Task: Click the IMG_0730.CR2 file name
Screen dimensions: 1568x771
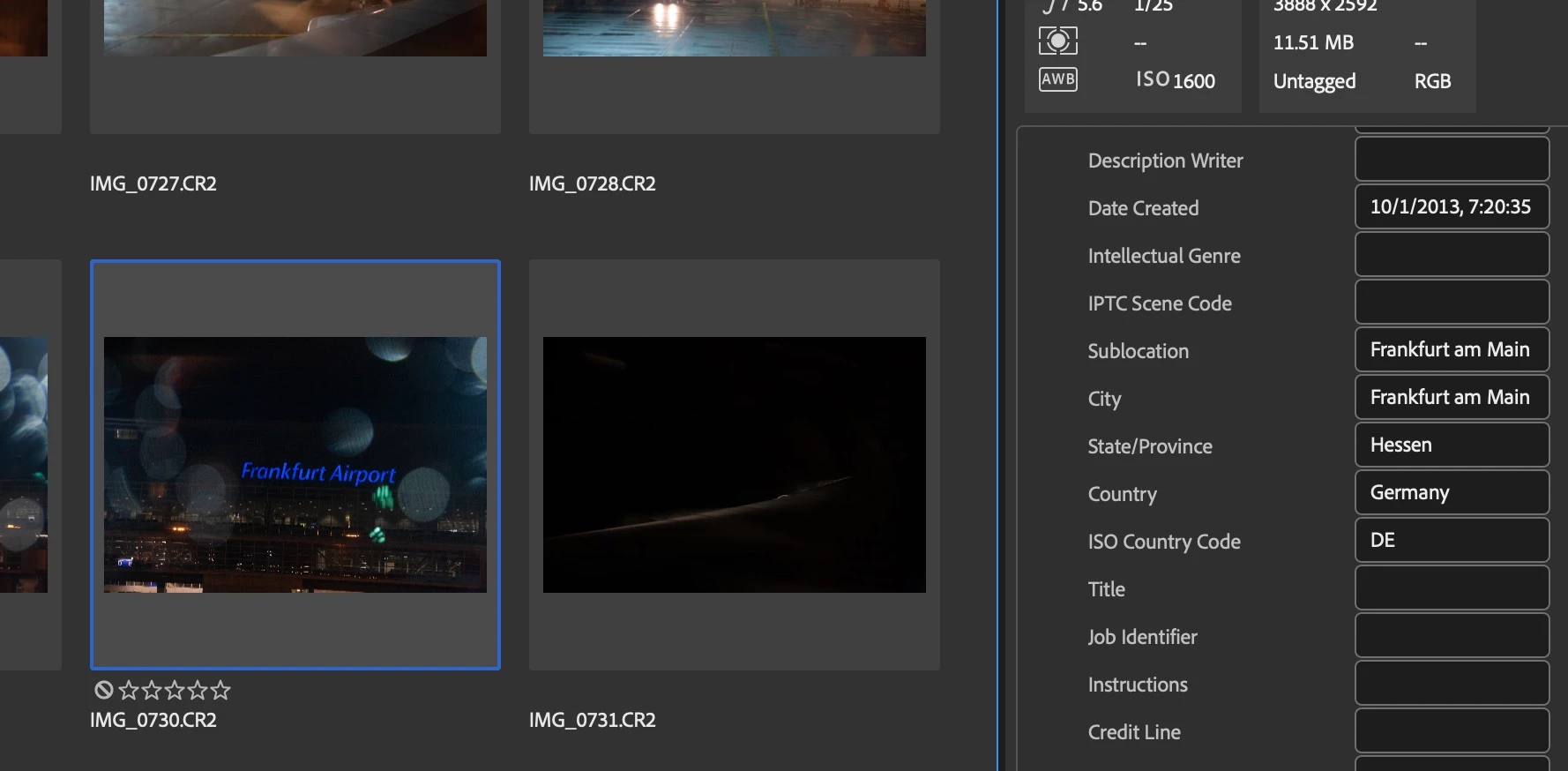Action: coord(153,720)
